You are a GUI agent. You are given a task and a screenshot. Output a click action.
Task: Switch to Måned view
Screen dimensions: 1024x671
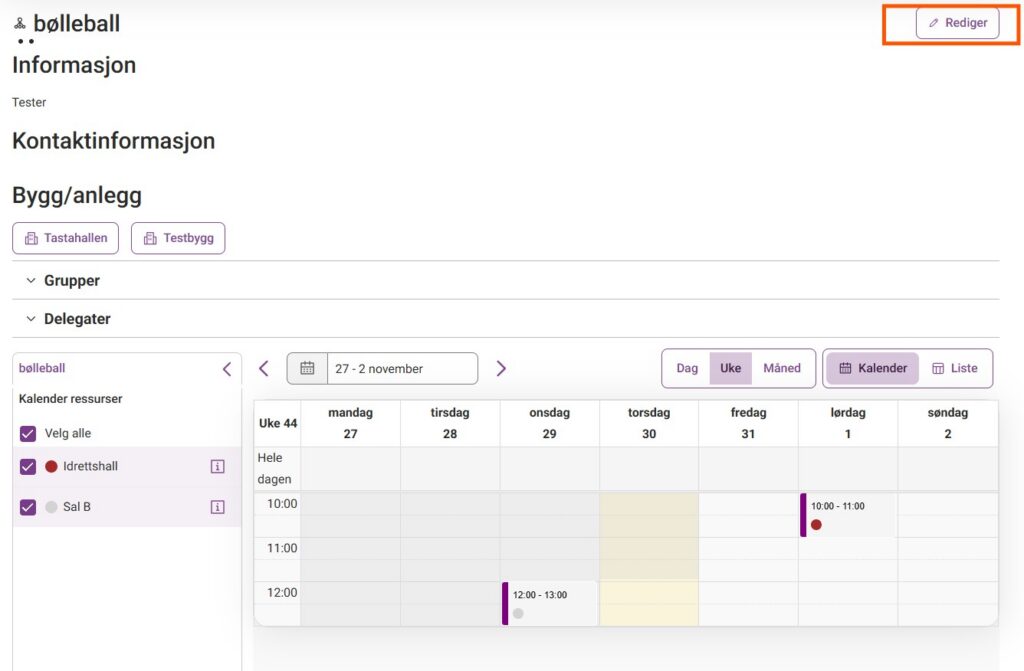(x=781, y=368)
